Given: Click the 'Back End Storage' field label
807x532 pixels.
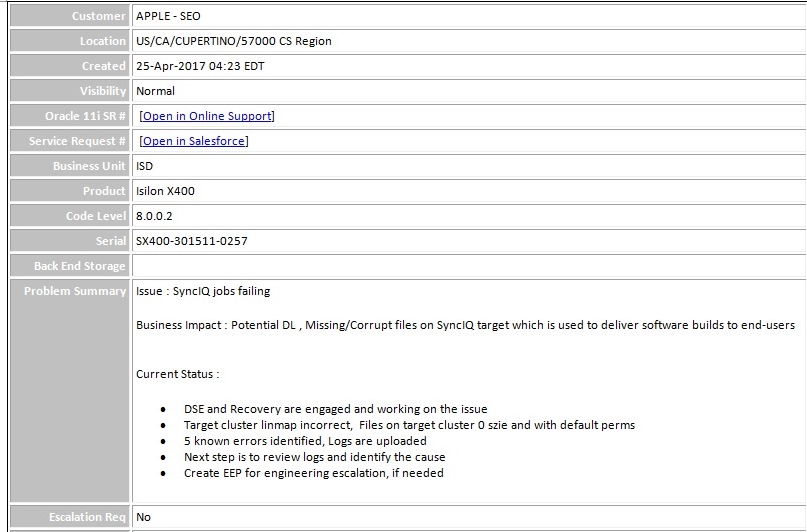Looking at the screenshot, I should tap(80, 266).
